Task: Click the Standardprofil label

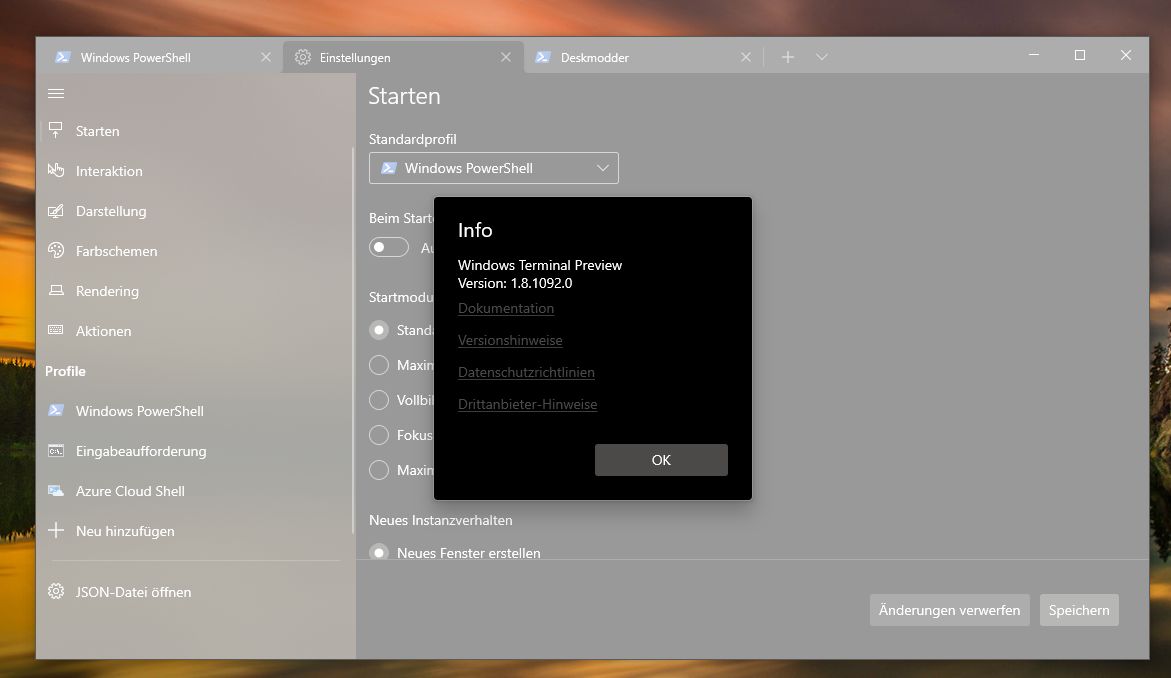Action: pyautogui.click(x=412, y=139)
